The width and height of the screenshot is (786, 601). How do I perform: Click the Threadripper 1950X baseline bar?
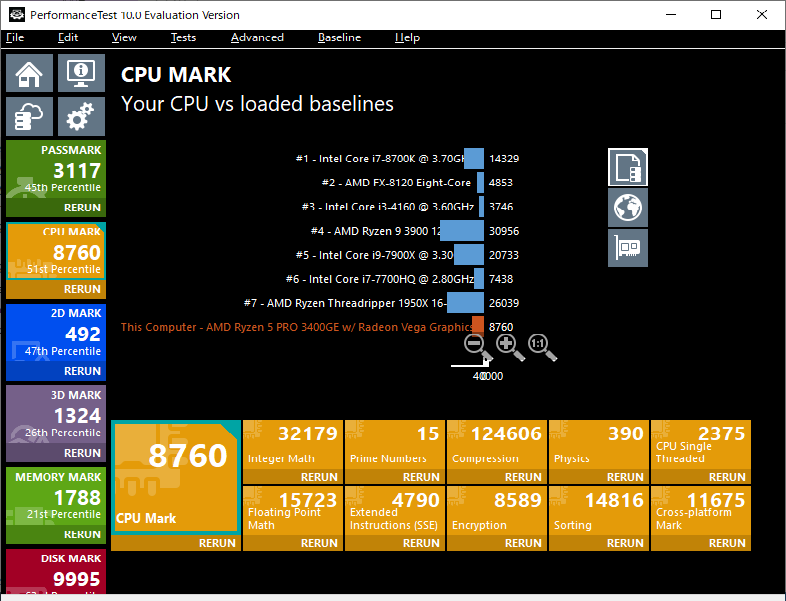pos(465,303)
